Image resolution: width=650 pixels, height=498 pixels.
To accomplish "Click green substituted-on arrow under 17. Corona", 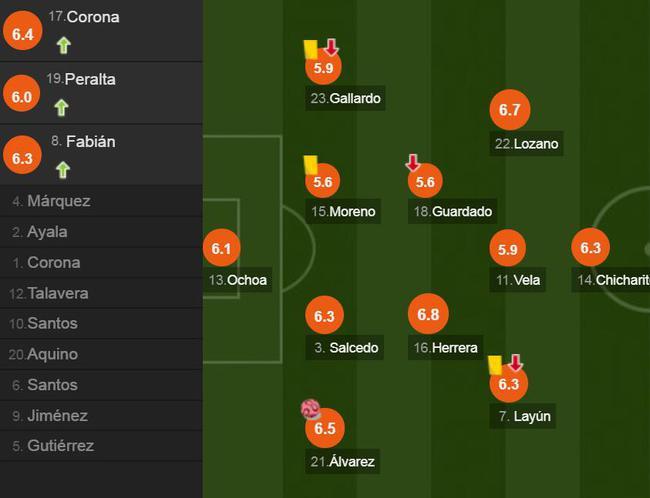I will click(x=63, y=45).
